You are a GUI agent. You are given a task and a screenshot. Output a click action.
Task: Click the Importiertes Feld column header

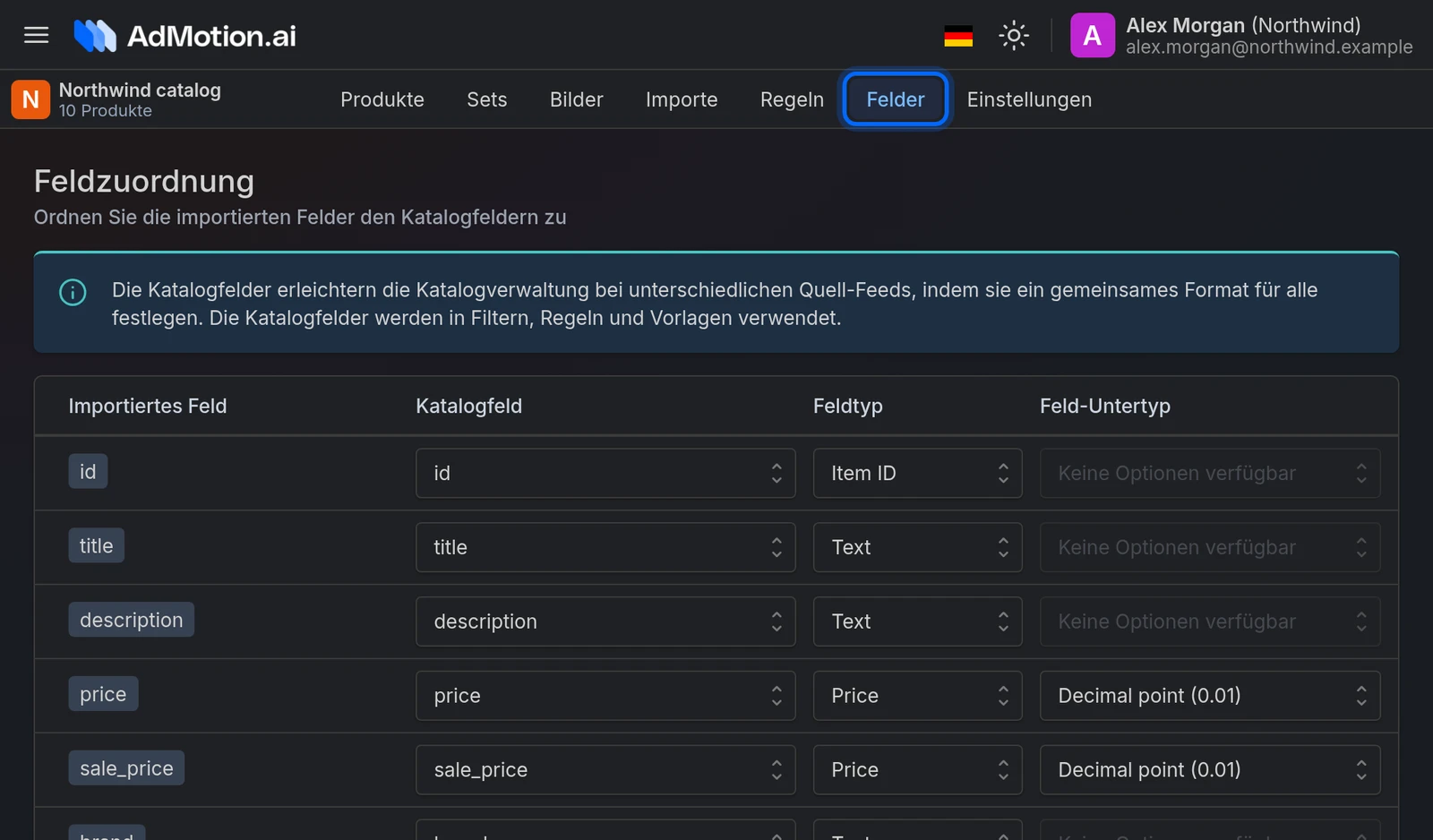pos(148,406)
